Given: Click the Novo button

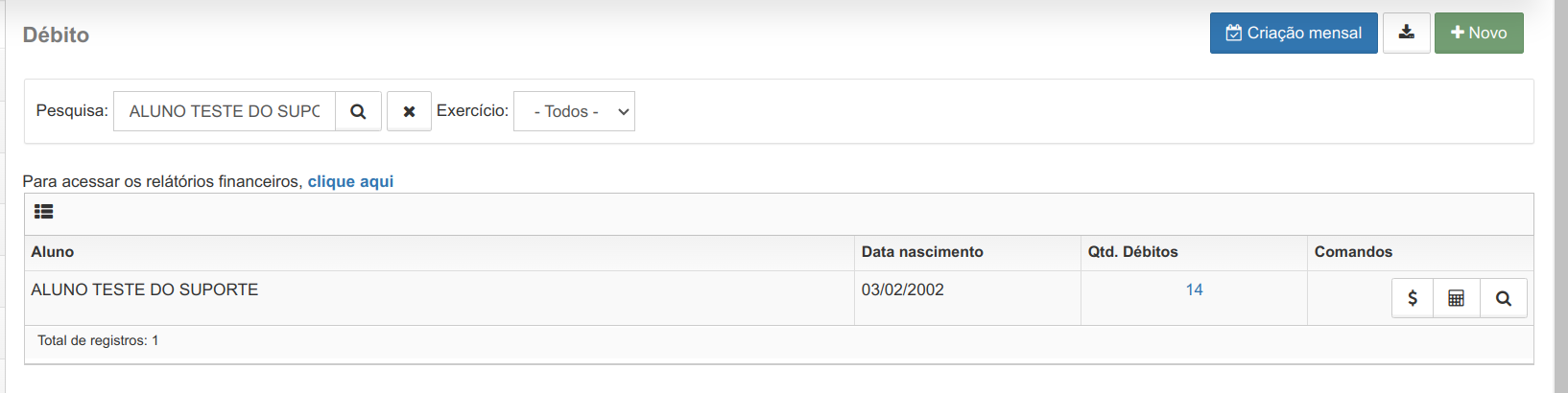Looking at the screenshot, I should [1479, 33].
